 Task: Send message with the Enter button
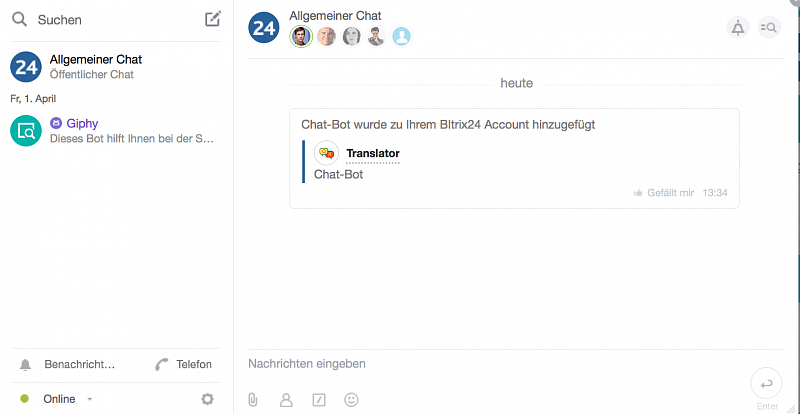pos(766,383)
